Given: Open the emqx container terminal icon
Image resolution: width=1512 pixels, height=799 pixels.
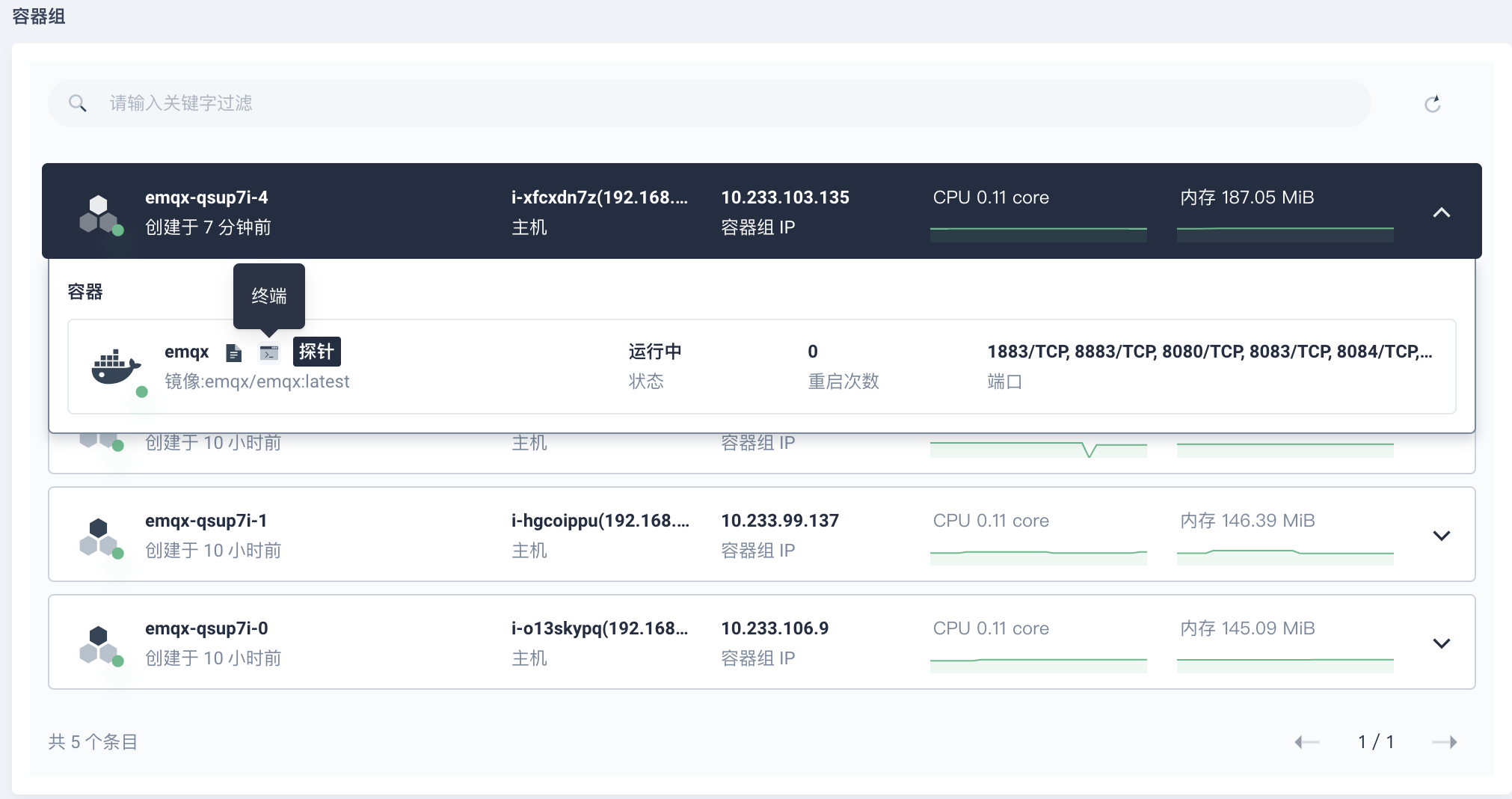Looking at the screenshot, I should coord(269,352).
